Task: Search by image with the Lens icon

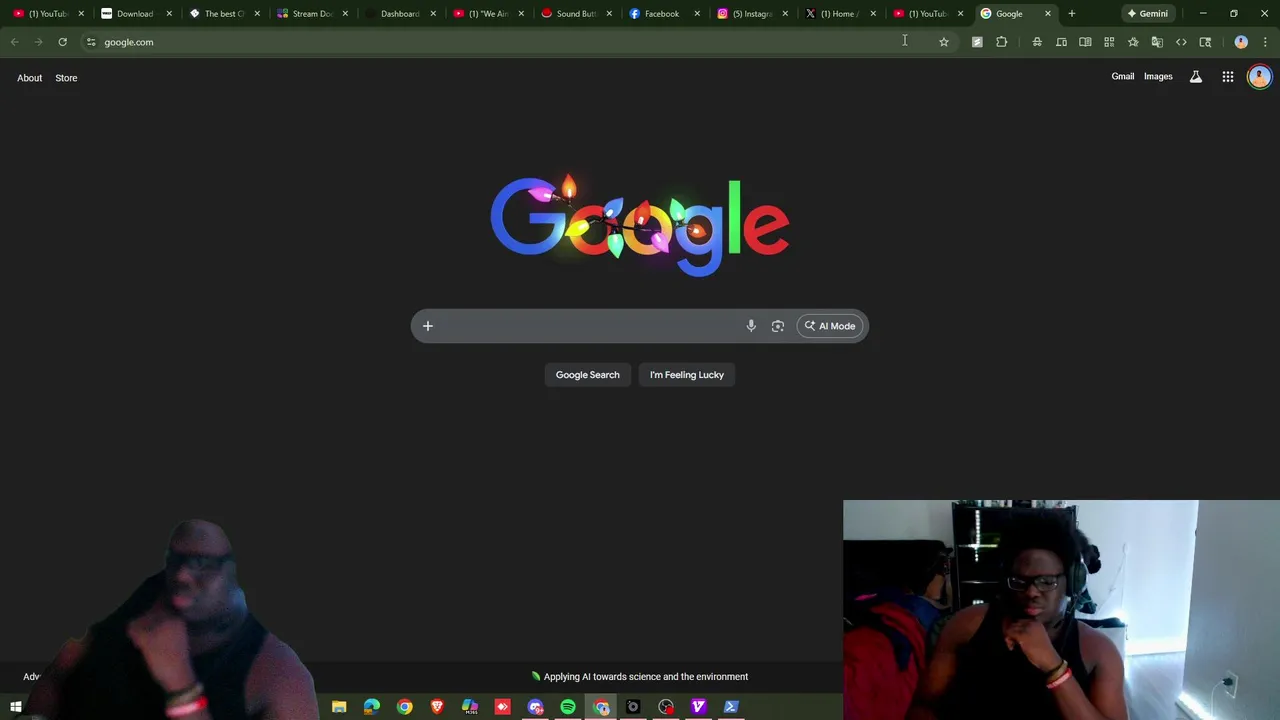Action: coord(778,326)
